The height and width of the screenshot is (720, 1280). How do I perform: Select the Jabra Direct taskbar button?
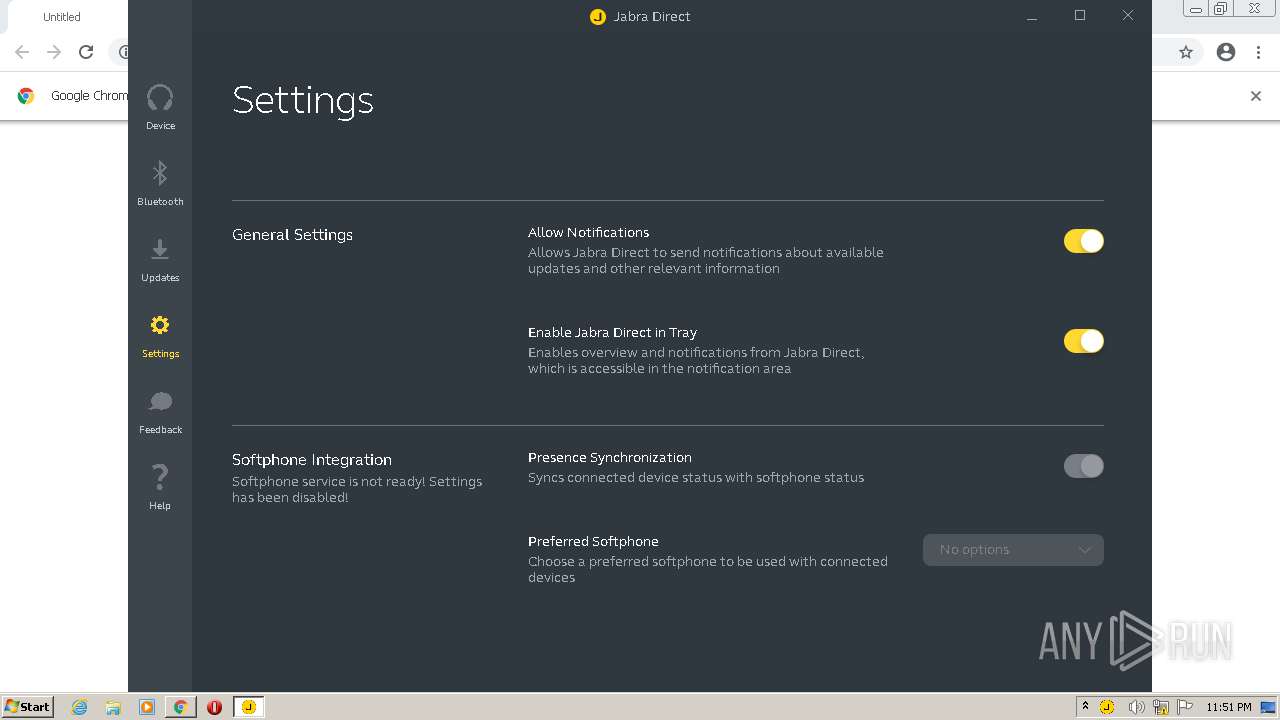pos(248,707)
